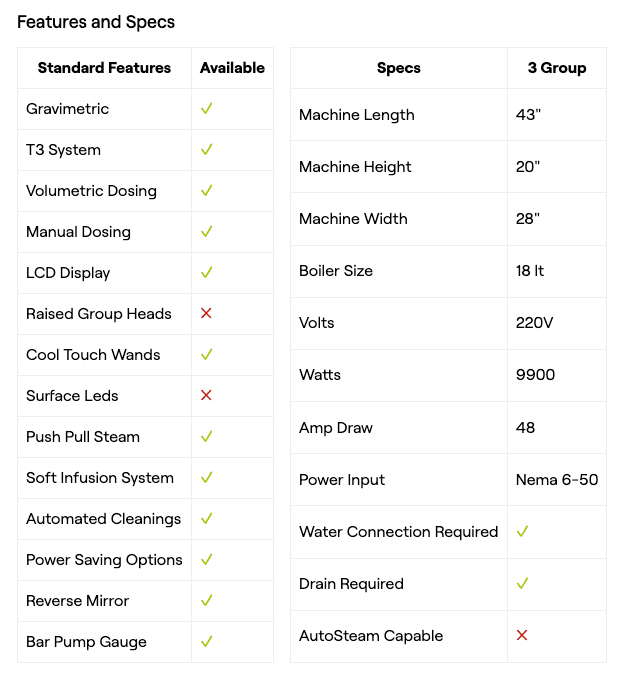This screenshot has width=630, height=679.
Task: Click the Nema 6-50 power input value
Action: [556, 480]
